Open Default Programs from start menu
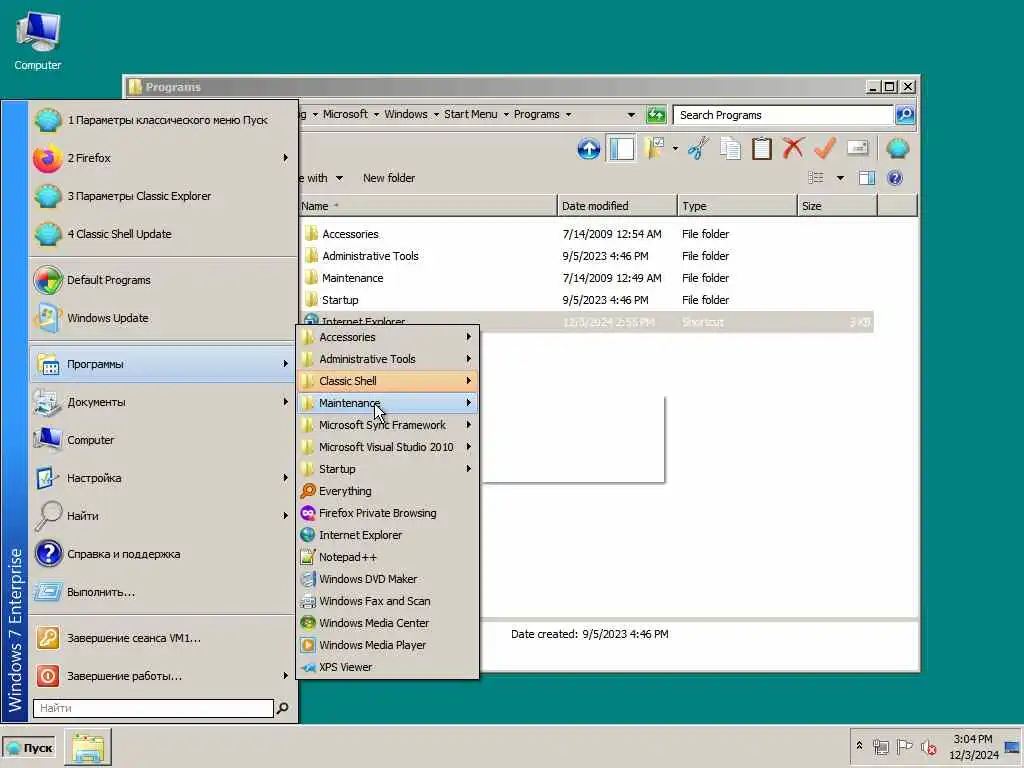1024x768 pixels. pyautogui.click(x=162, y=280)
